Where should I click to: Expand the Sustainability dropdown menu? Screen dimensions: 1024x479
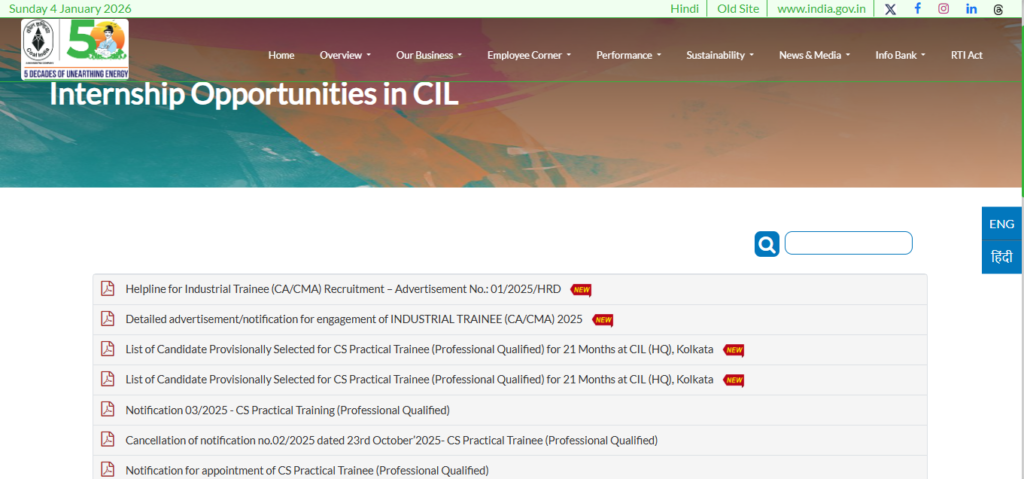pos(720,55)
